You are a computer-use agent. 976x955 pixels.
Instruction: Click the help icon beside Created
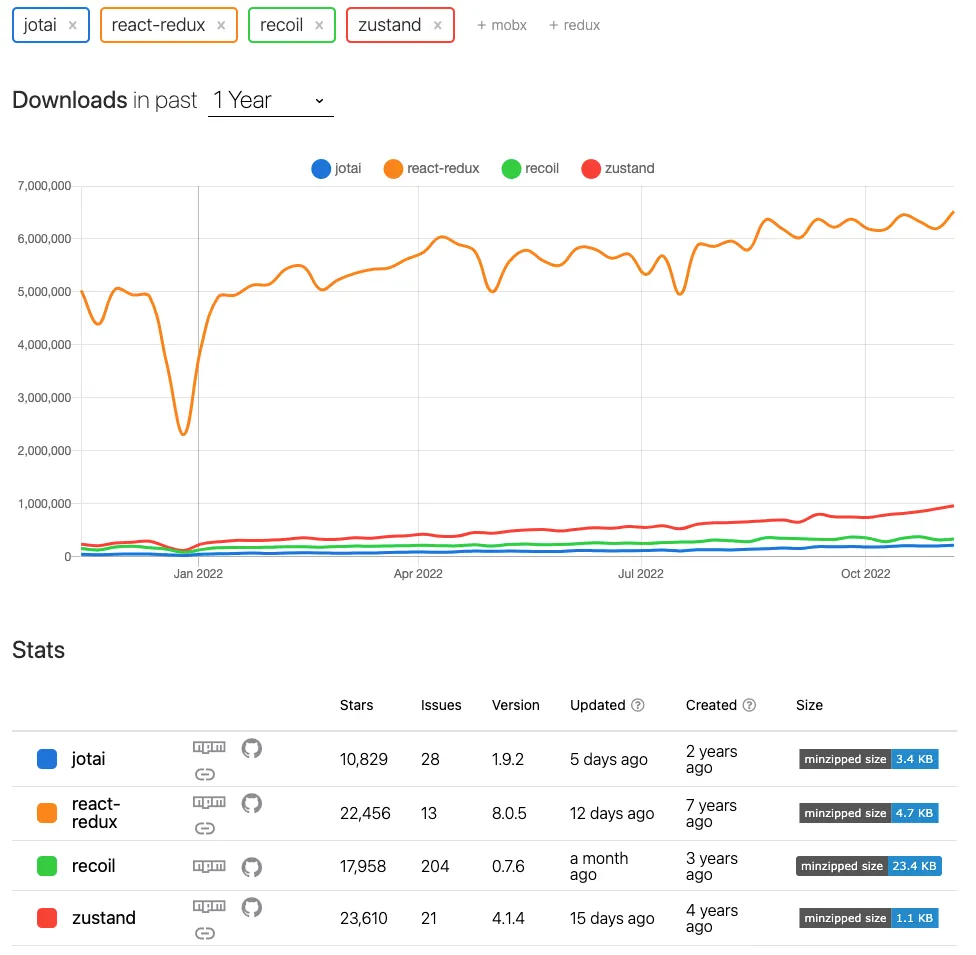tap(749, 705)
